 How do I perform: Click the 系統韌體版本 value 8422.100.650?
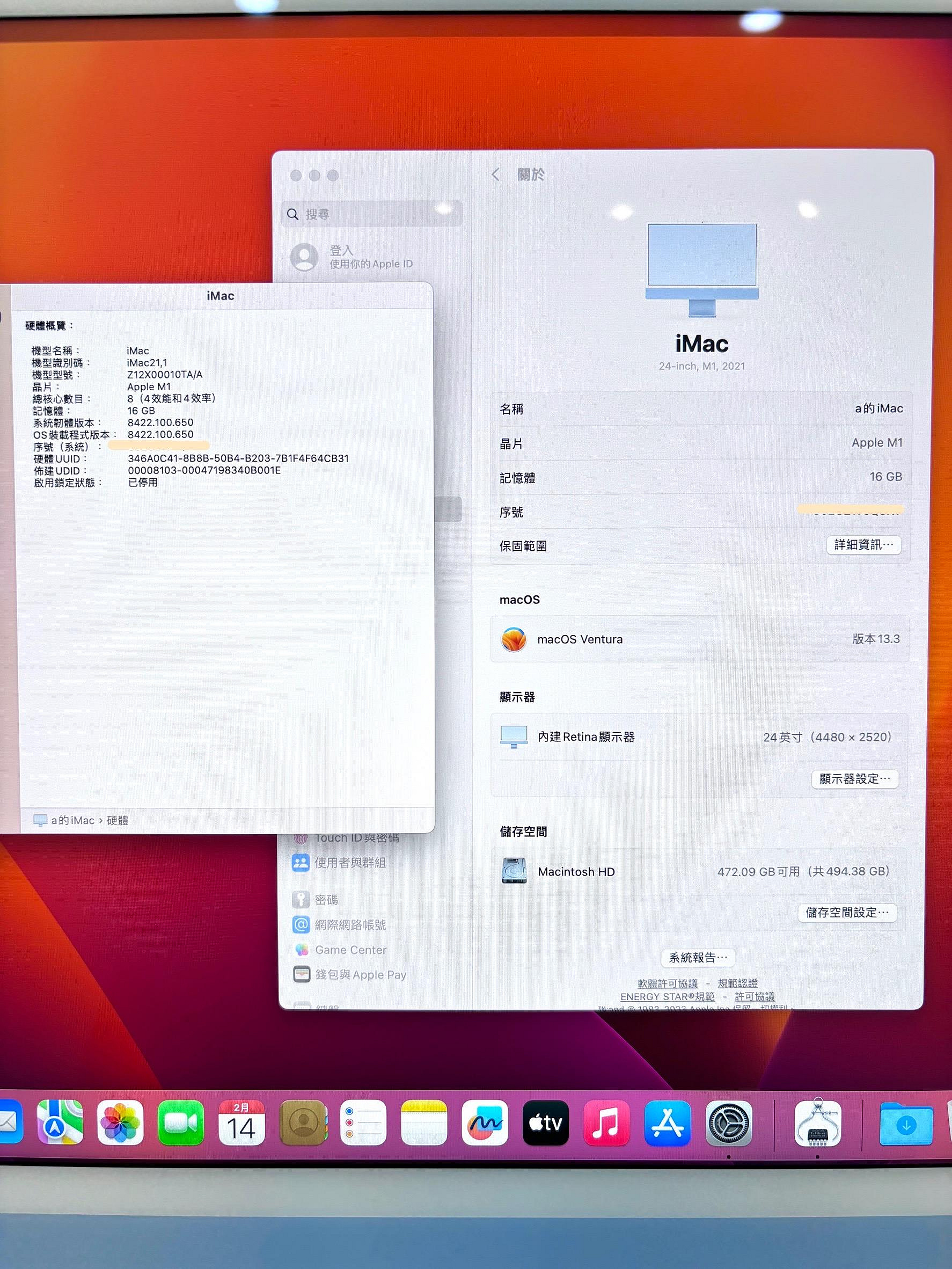[160, 422]
